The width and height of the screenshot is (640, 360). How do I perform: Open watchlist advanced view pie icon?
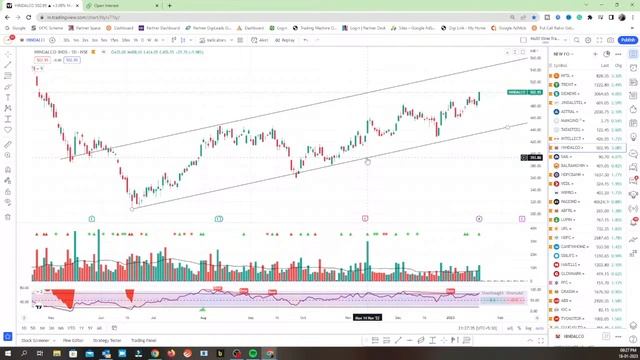607,54
